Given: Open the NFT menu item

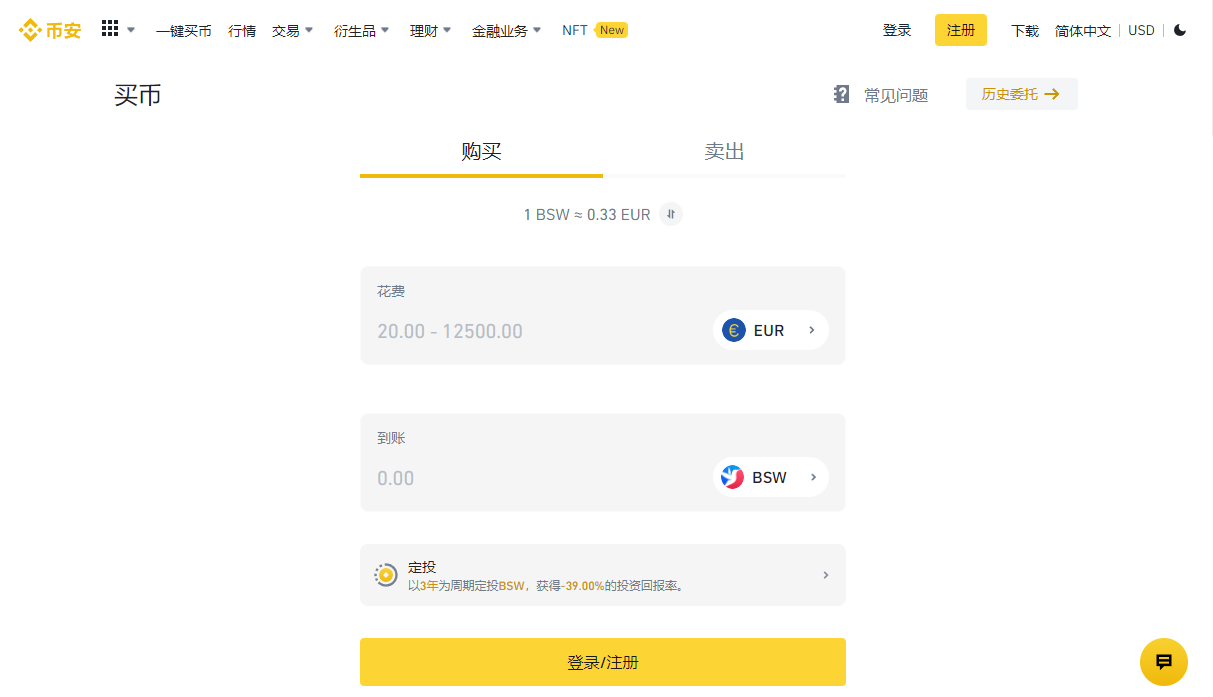Looking at the screenshot, I should [575, 30].
